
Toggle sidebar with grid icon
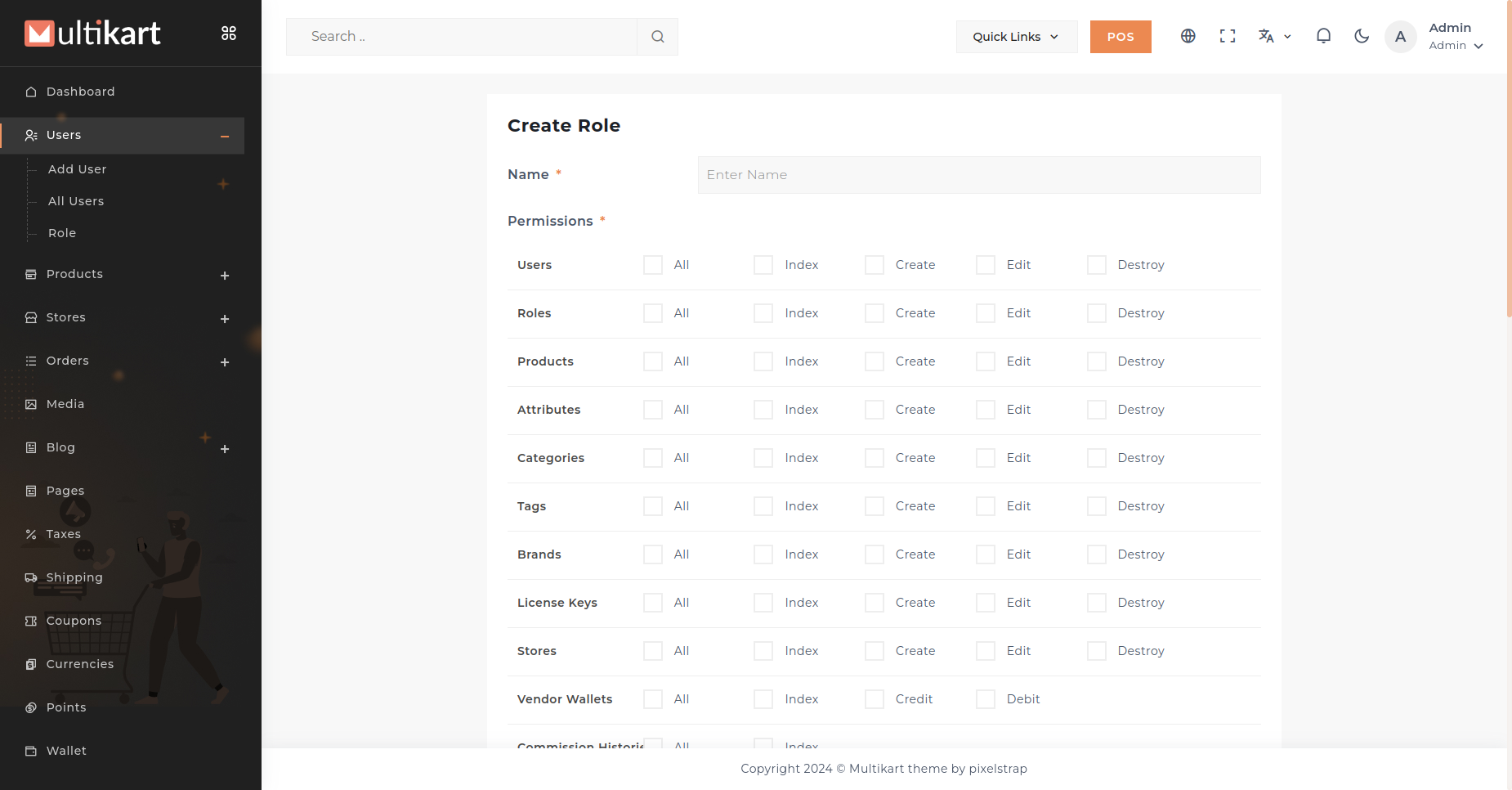click(229, 34)
